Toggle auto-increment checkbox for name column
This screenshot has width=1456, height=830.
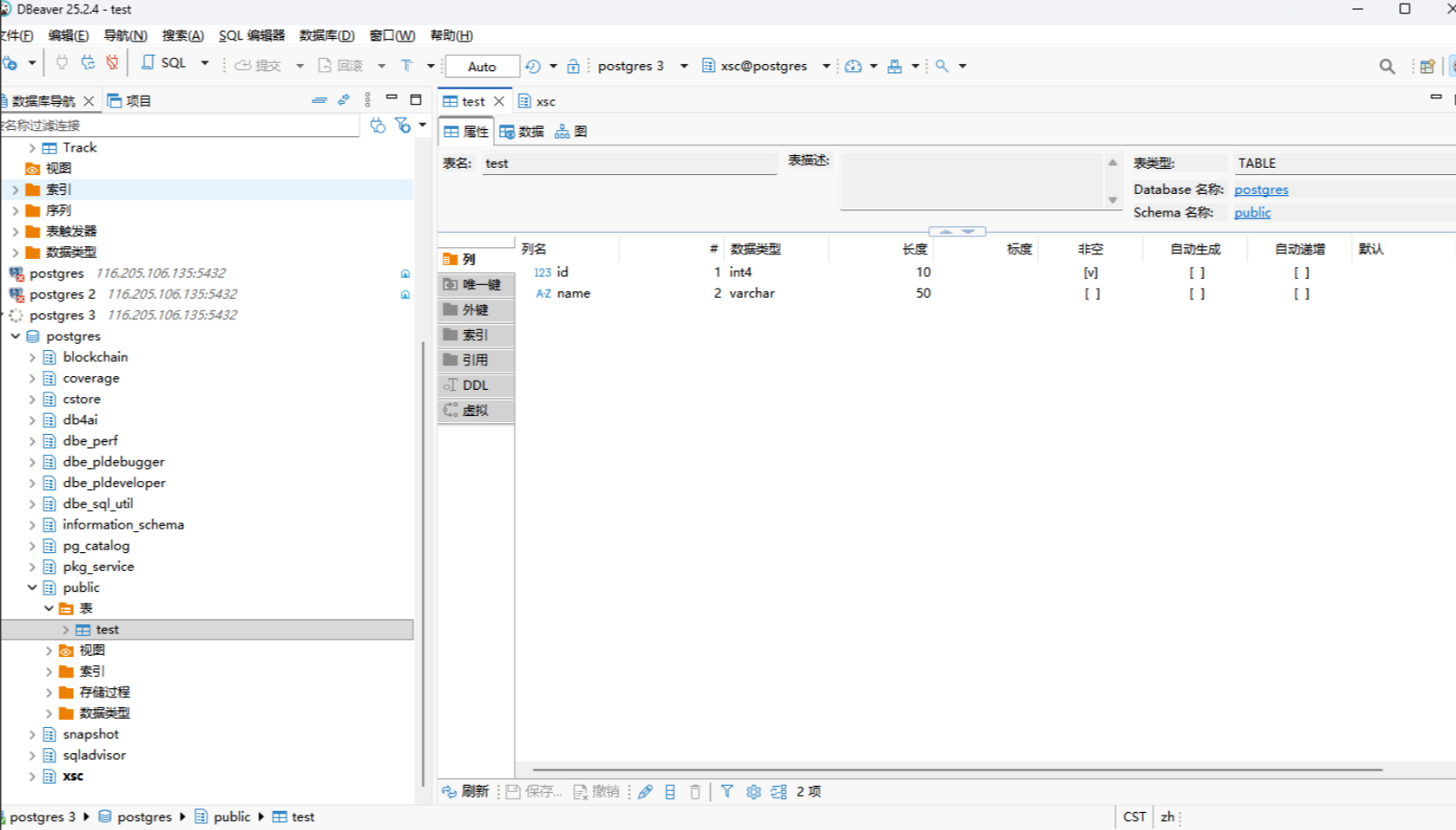(1302, 293)
